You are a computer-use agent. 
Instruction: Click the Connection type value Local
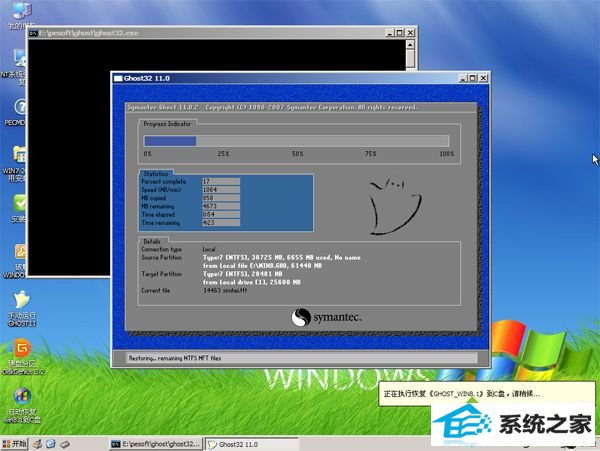click(209, 249)
